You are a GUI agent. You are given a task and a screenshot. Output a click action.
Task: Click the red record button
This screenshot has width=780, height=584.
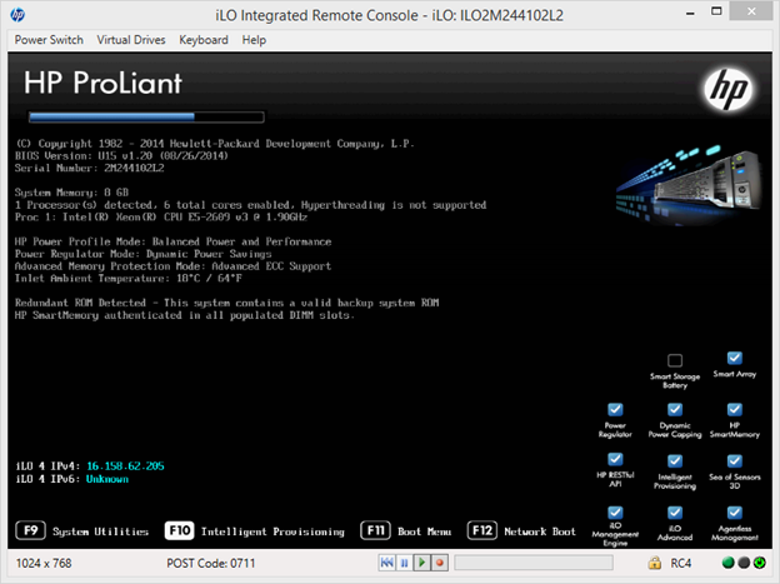tap(439, 563)
